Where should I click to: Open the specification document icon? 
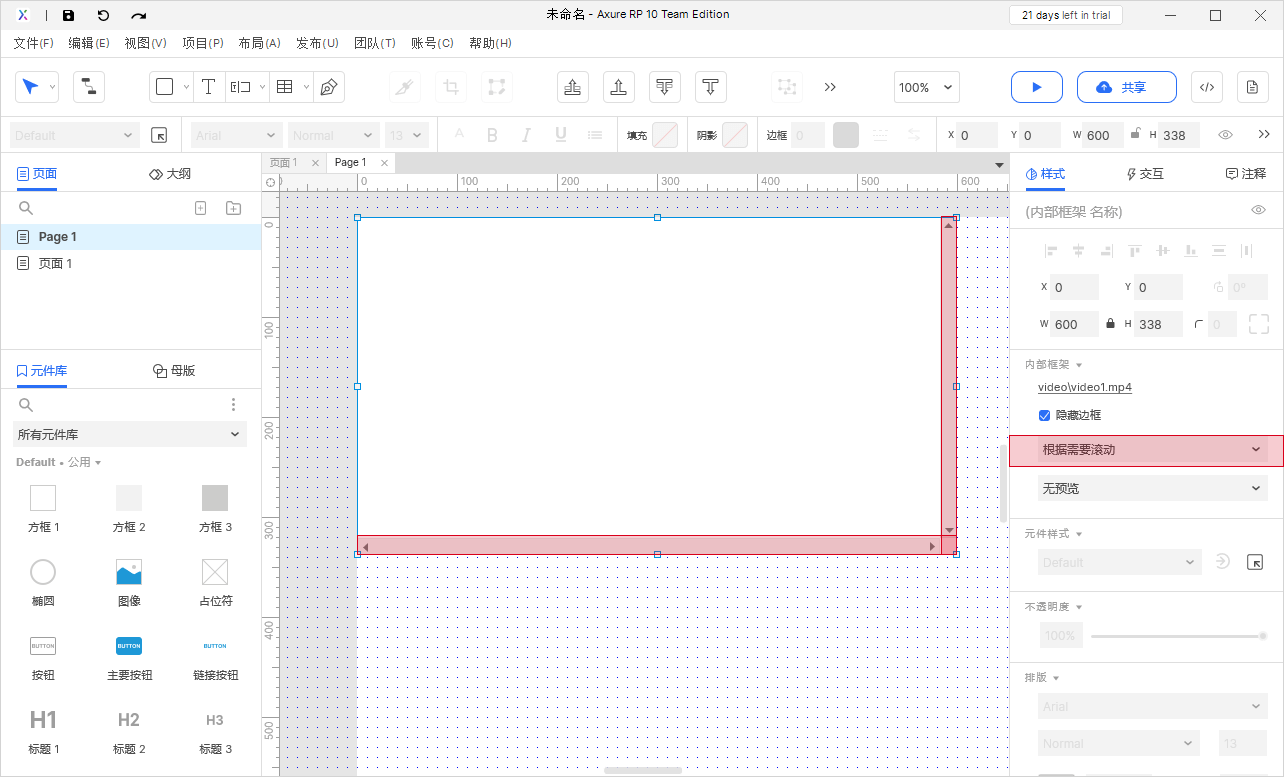pyautogui.click(x=1253, y=87)
